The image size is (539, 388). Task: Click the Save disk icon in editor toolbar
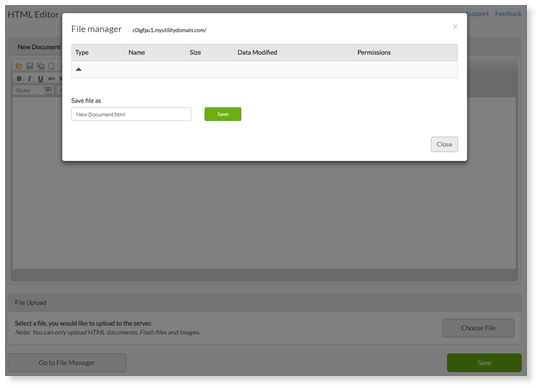[30, 66]
